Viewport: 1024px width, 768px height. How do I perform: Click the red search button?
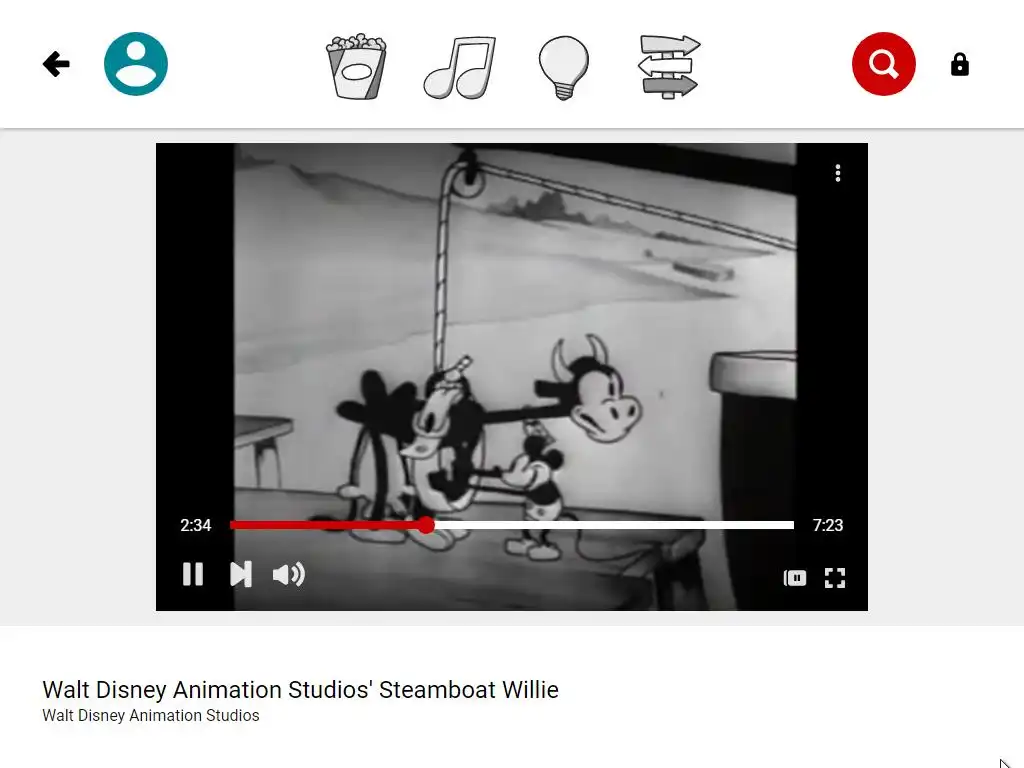coord(884,64)
